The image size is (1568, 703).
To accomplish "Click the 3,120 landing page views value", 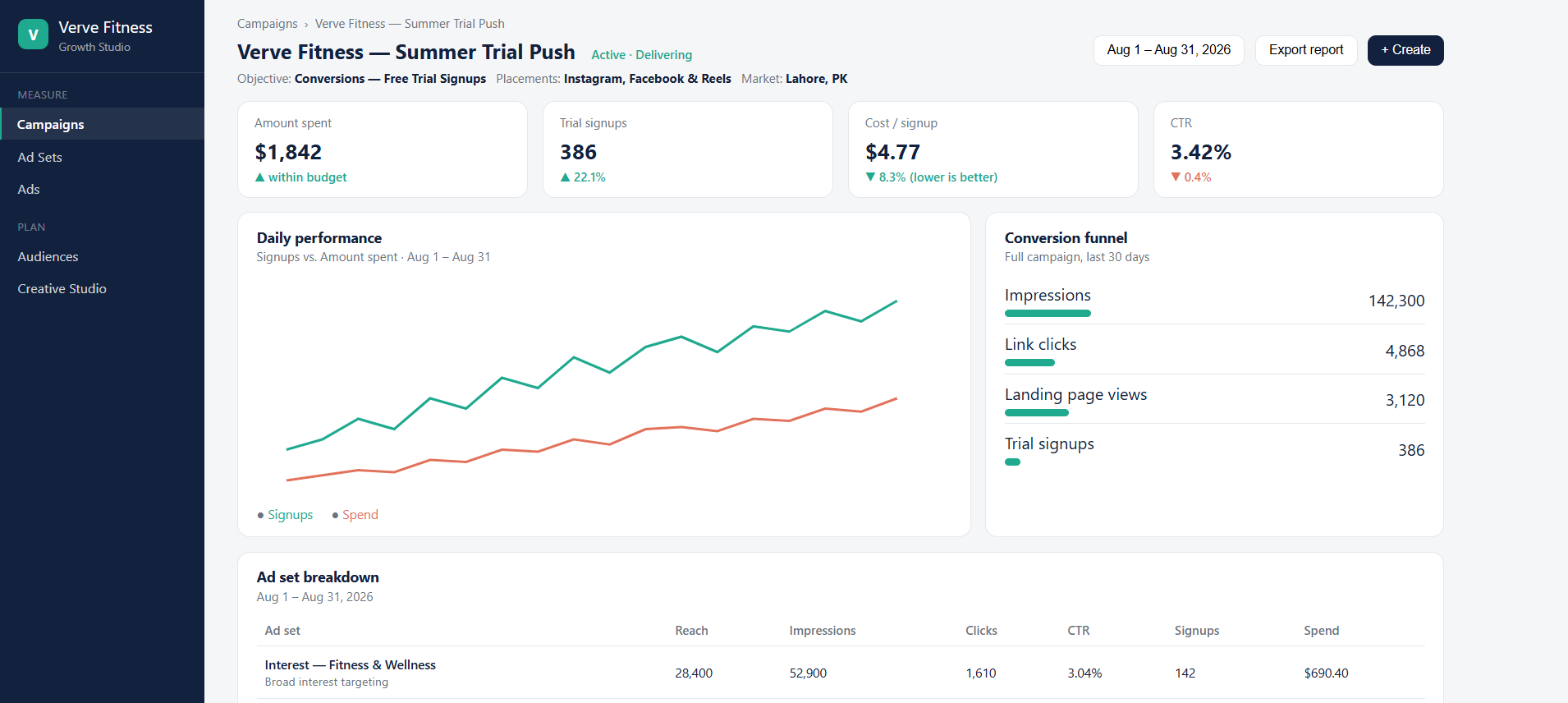I will tap(1405, 400).
